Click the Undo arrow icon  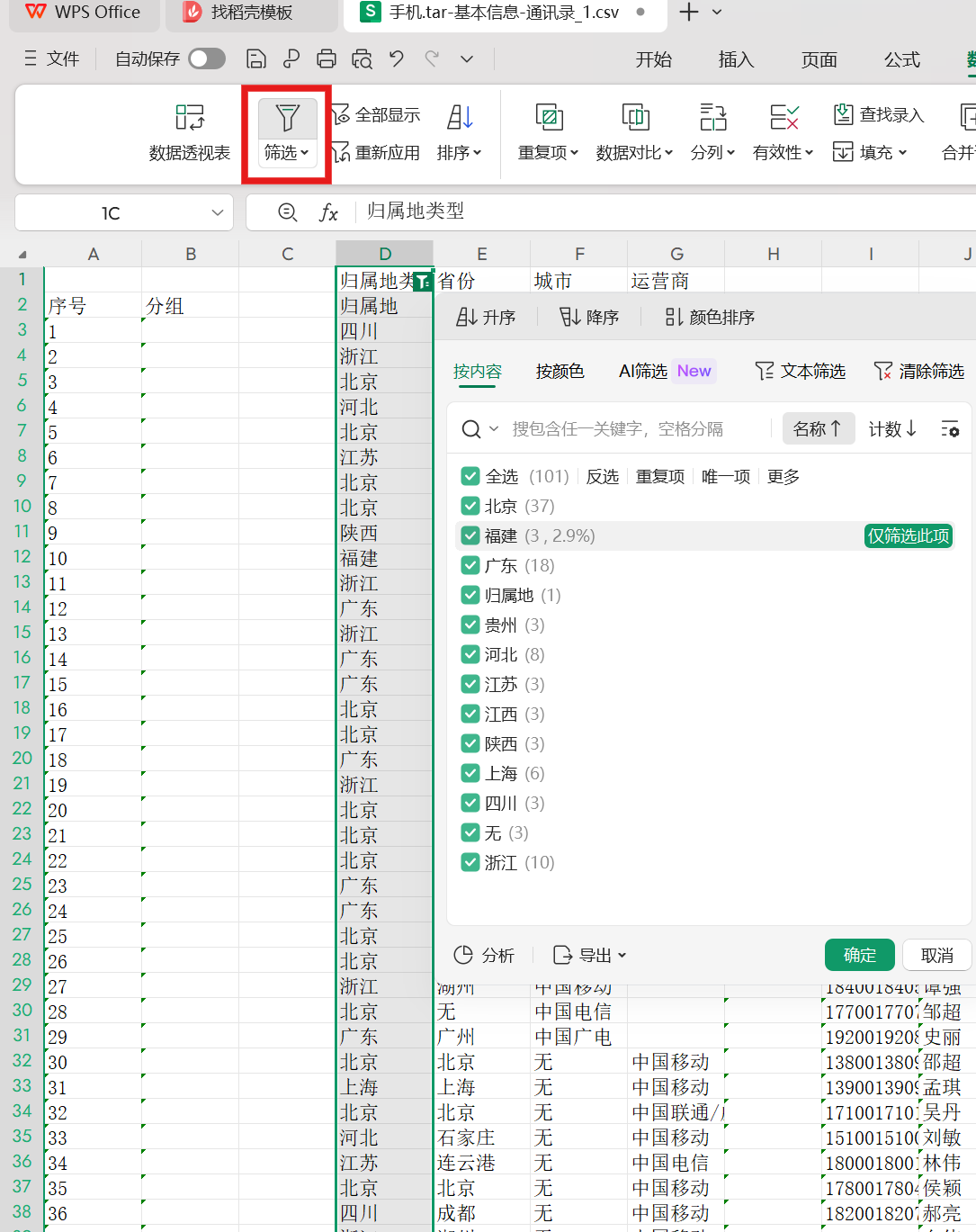click(397, 59)
